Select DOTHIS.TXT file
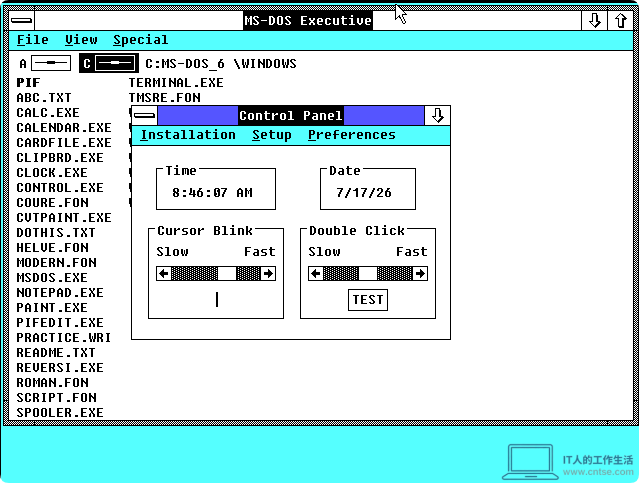Viewport: 639px width, 483px height. 56,233
